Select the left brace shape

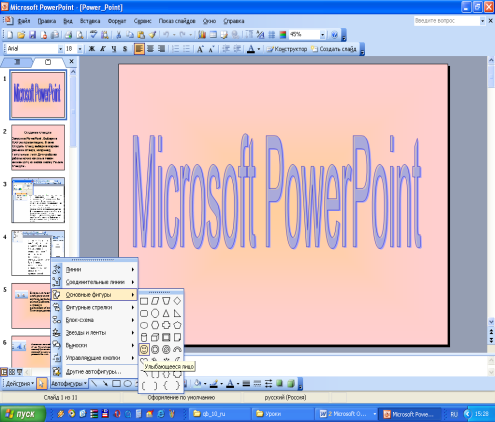point(166,386)
